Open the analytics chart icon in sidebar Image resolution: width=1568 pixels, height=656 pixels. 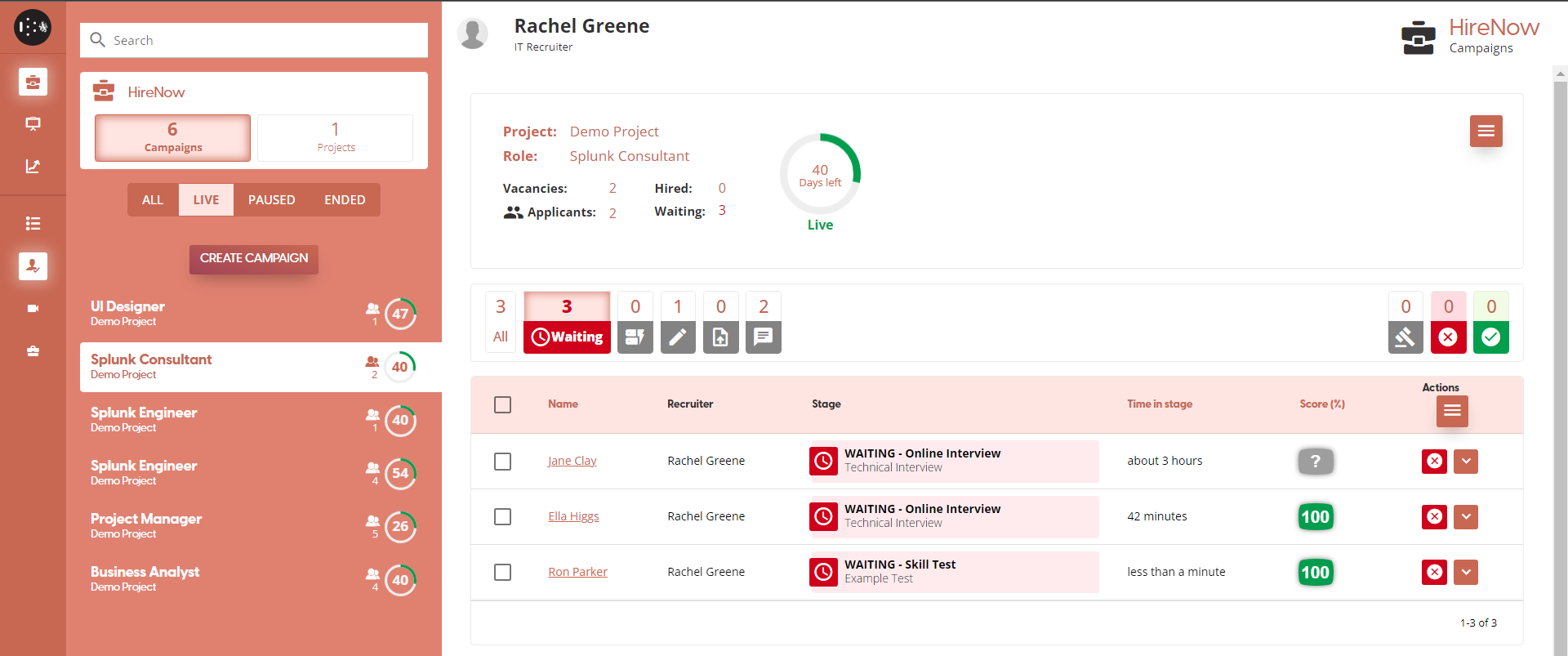[33, 167]
